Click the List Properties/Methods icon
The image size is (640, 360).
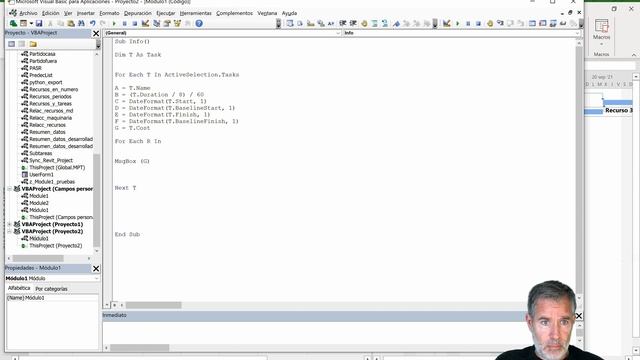point(289,23)
